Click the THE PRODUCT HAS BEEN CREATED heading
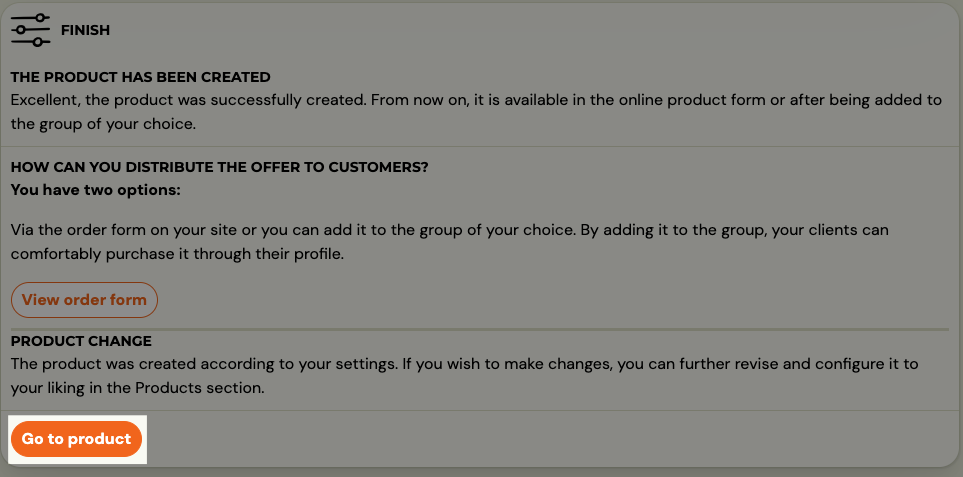The width and height of the screenshot is (963, 477). pos(141,77)
